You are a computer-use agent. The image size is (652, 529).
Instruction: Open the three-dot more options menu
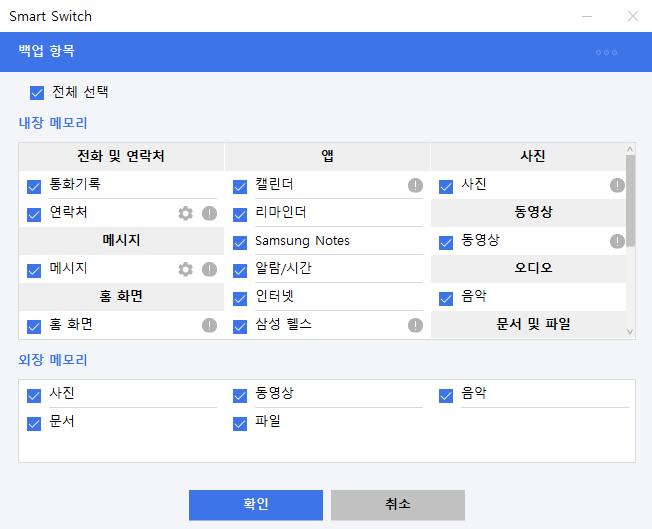(606, 52)
